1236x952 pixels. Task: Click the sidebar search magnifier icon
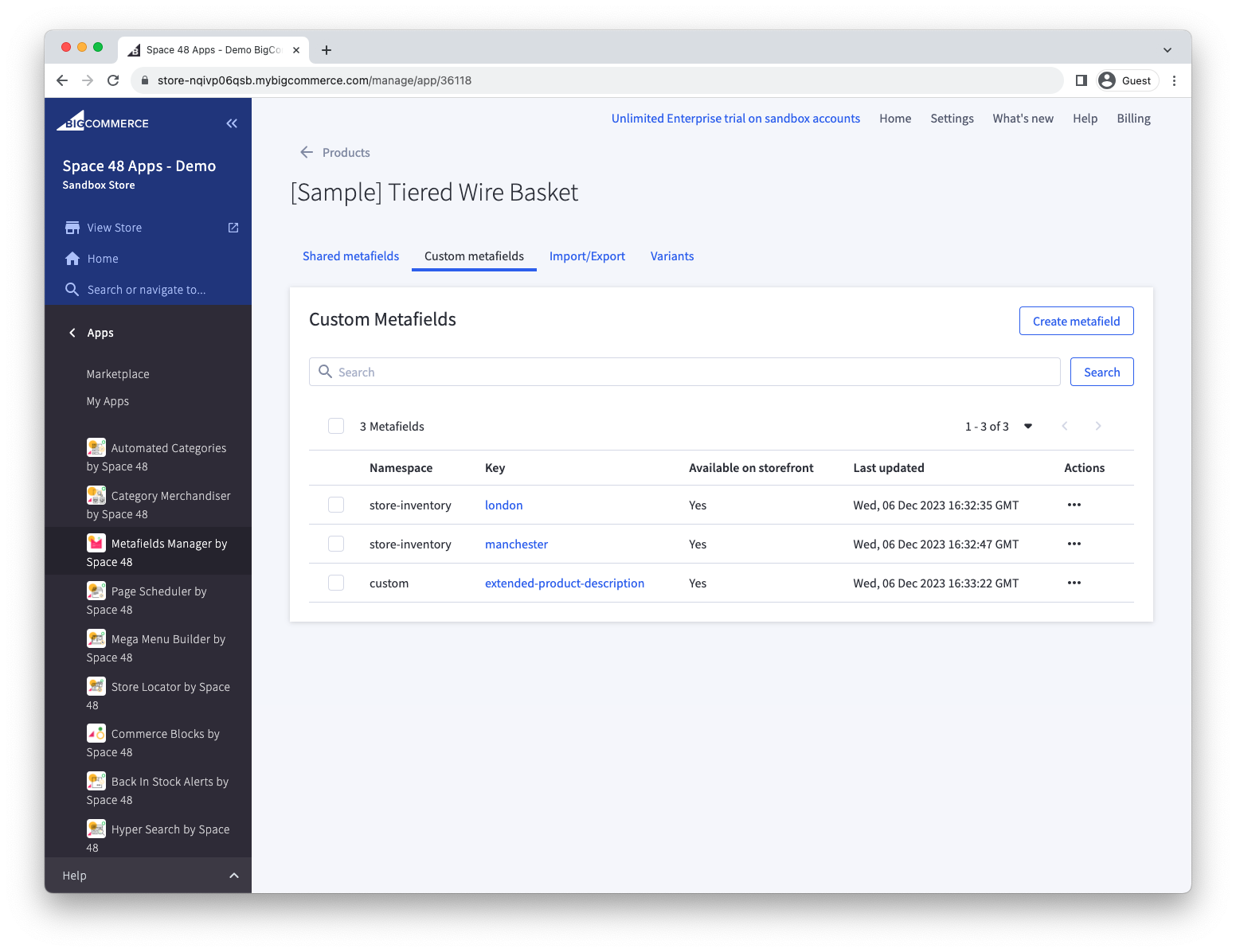(72, 290)
